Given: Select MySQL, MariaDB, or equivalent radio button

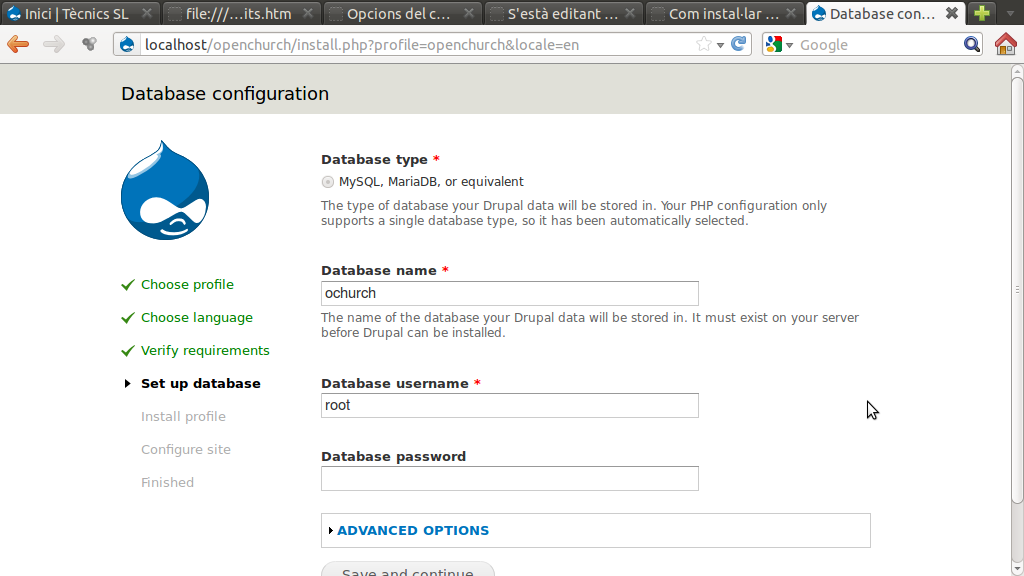Looking at the screenshot, I should click(x=328, y=182).
